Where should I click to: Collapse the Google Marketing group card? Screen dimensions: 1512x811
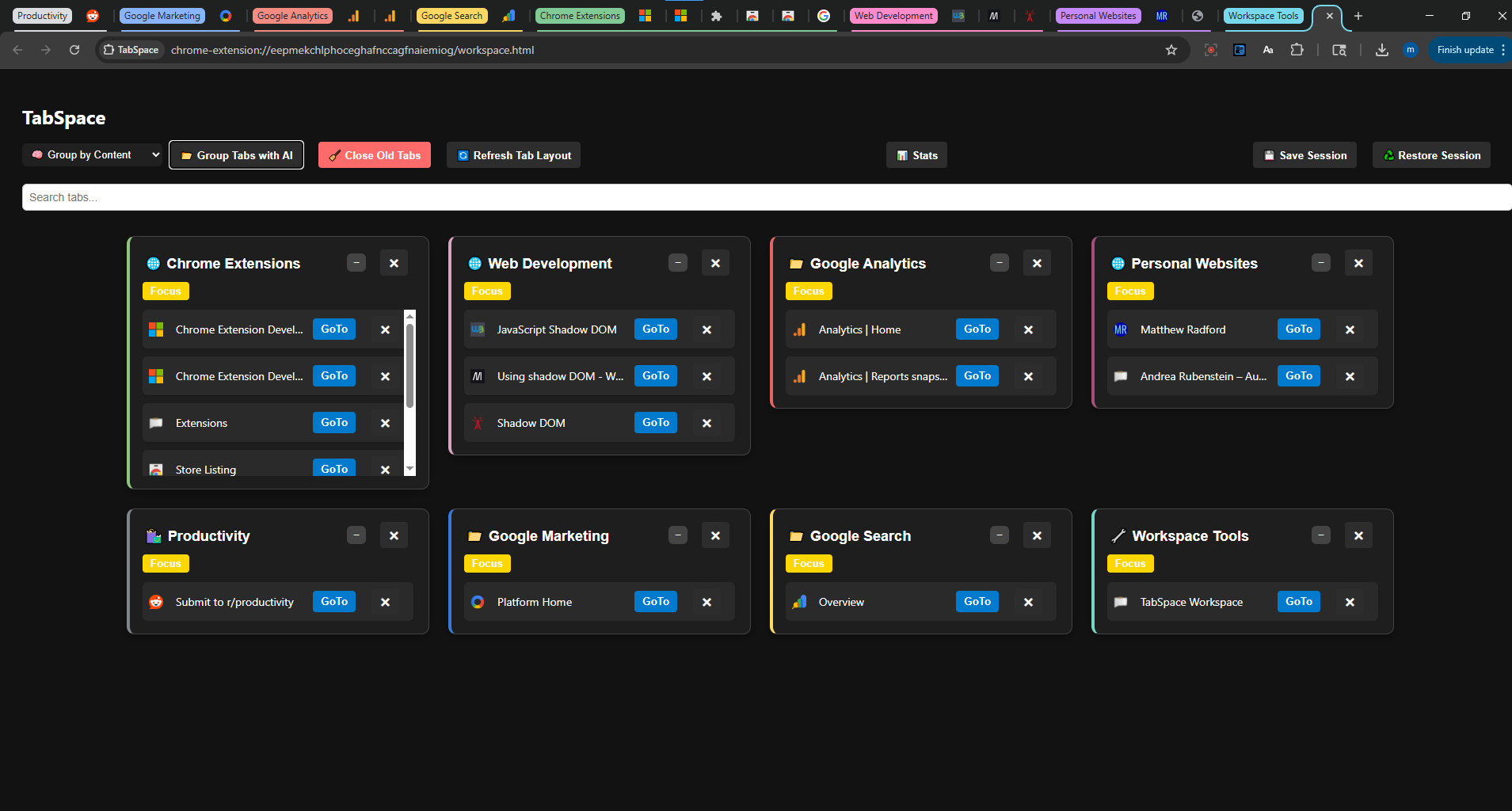pyautogui.click(x=678, y=535)
